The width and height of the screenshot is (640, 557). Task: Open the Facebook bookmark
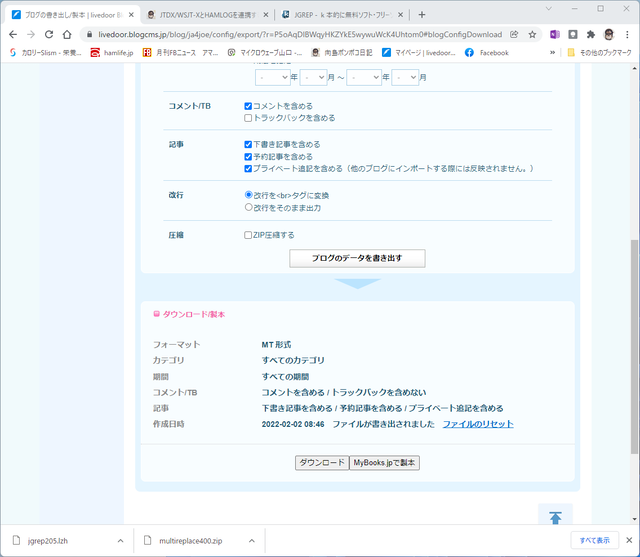pos(487,53)
